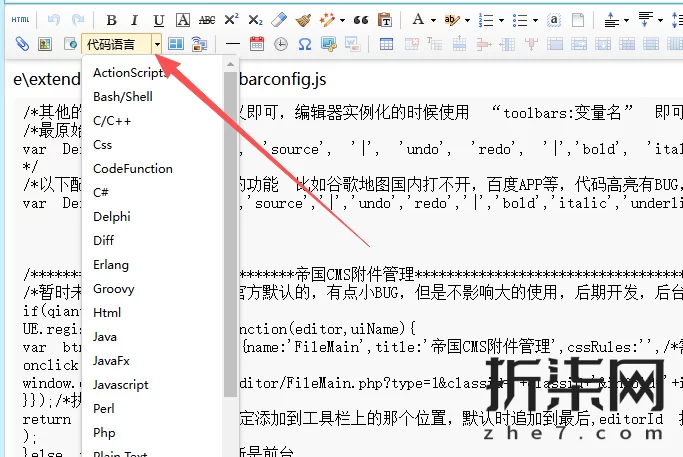Insert an ordered numbered list
Image resolution: width=683 pixels, height=457 pixels.
486,20
